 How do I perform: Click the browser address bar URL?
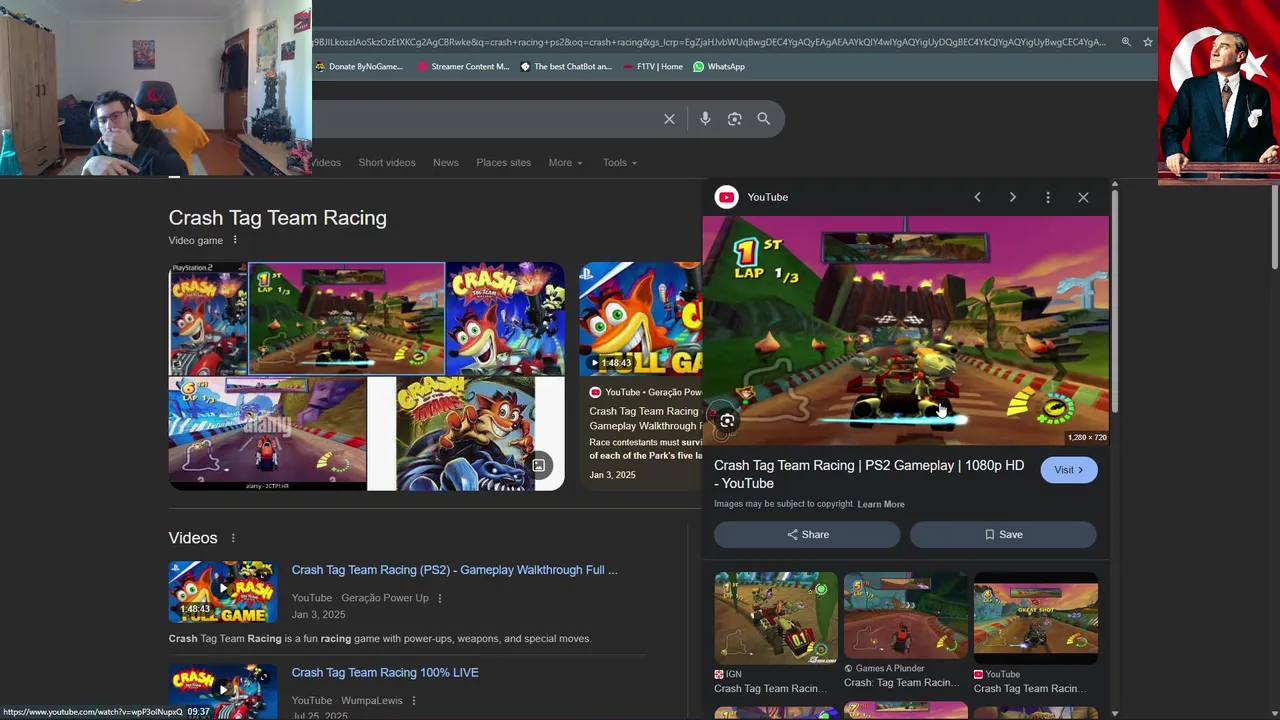point(708,42)
